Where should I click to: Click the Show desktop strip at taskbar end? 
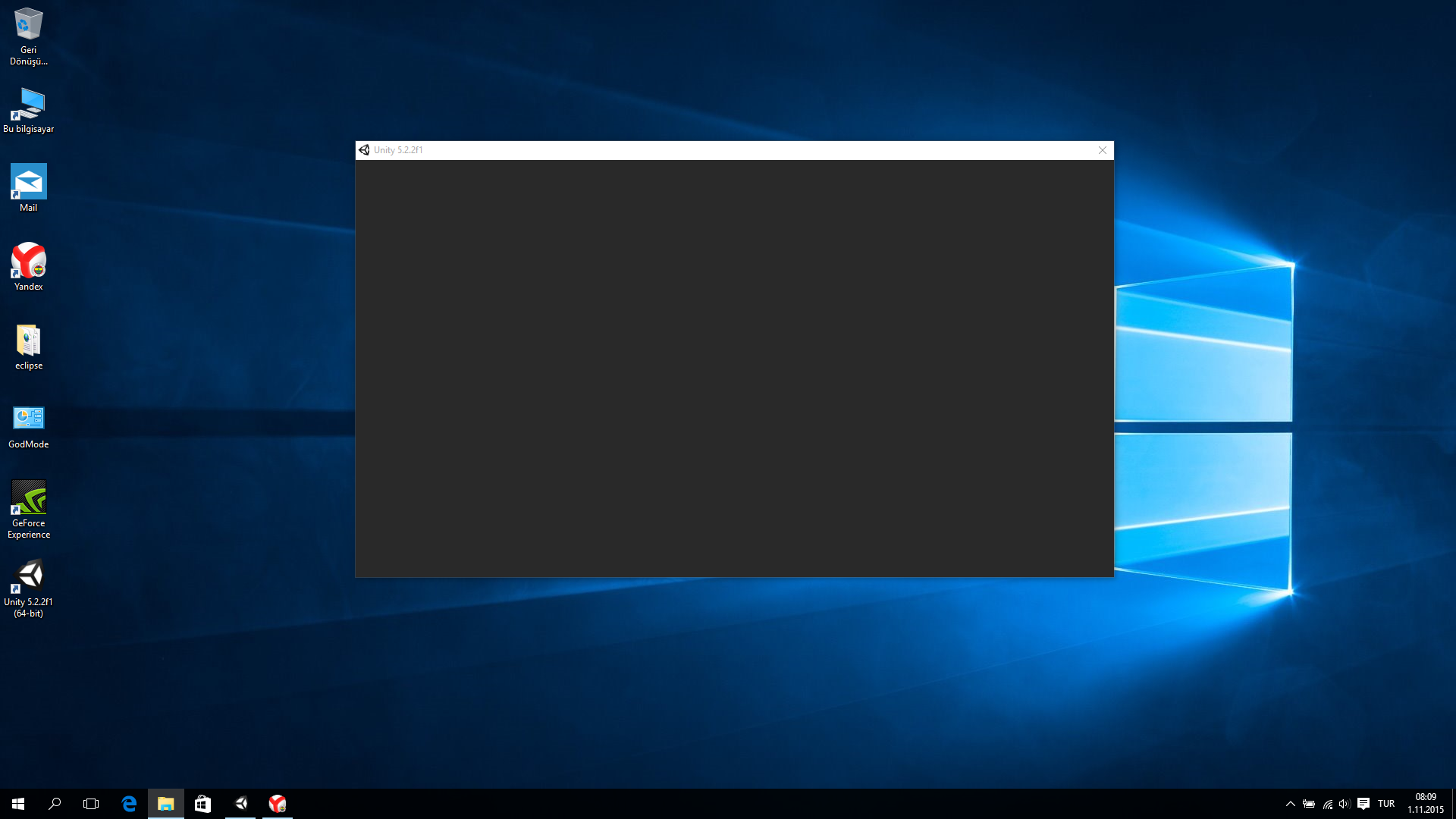pyautogui.click(x=1454, y=804)
